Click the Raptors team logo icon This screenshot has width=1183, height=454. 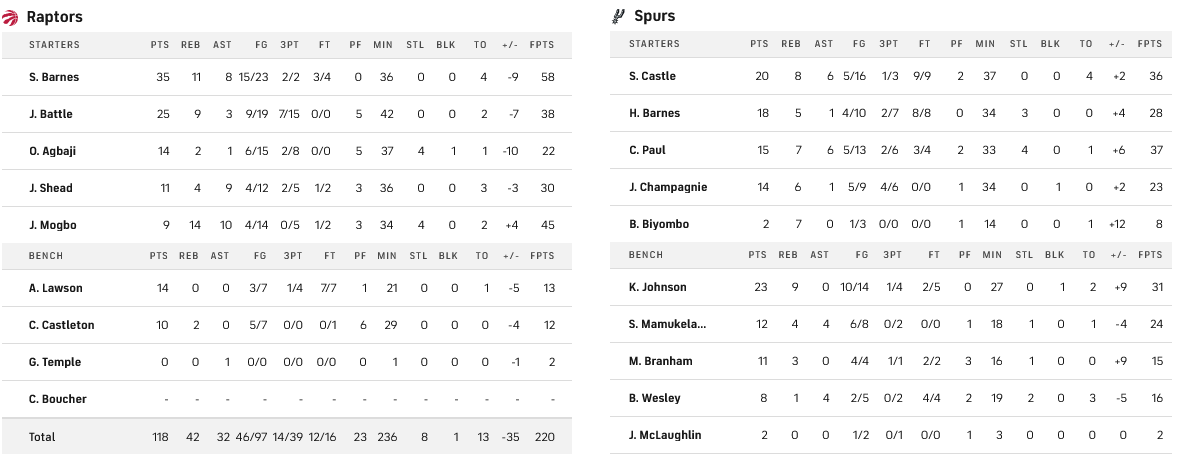point(12,16)
